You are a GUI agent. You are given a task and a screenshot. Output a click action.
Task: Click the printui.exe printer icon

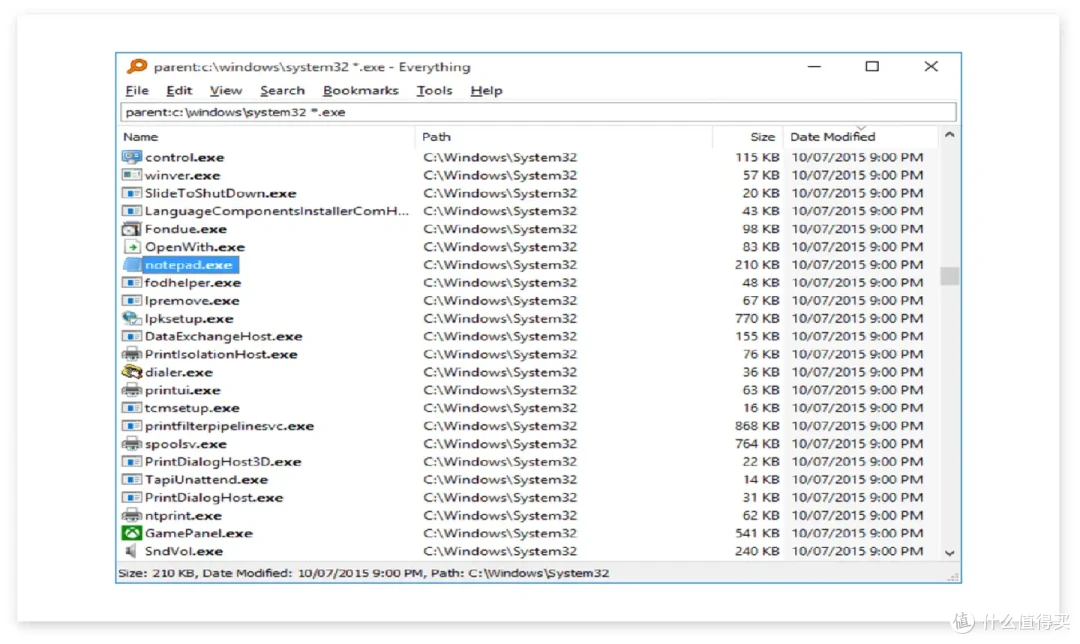coord(131,390)
